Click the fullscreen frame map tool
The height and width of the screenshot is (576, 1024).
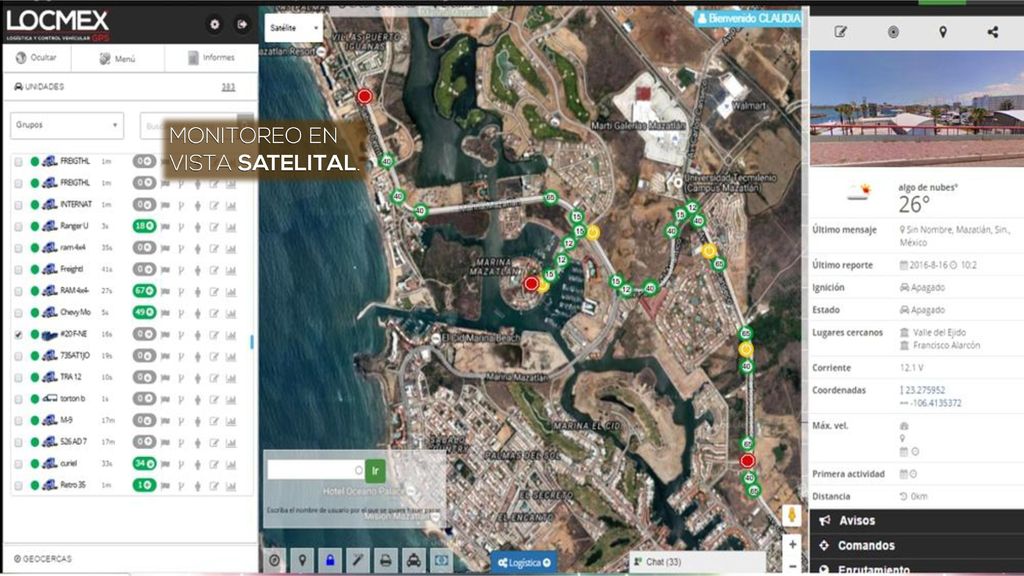(x=441, y=560)
